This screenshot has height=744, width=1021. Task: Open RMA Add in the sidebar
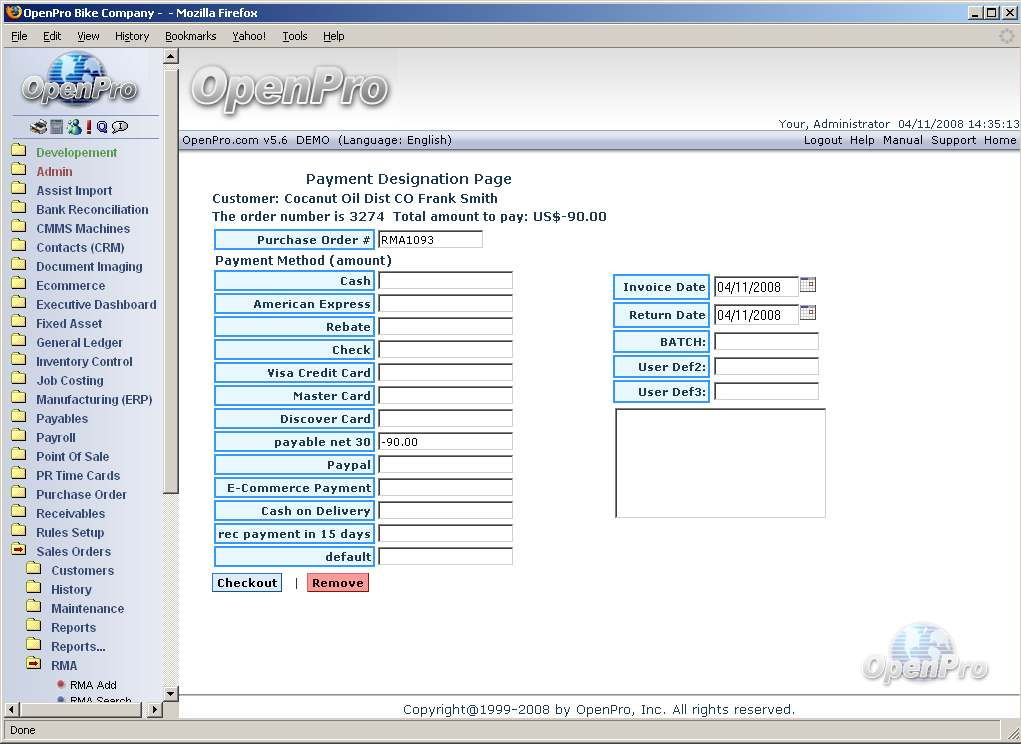93,685
